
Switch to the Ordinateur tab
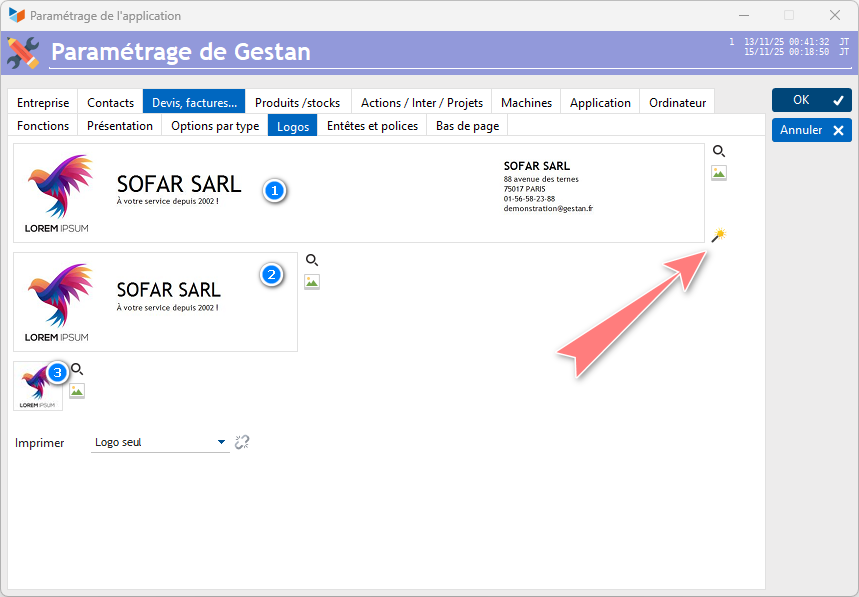click(677, 102)
